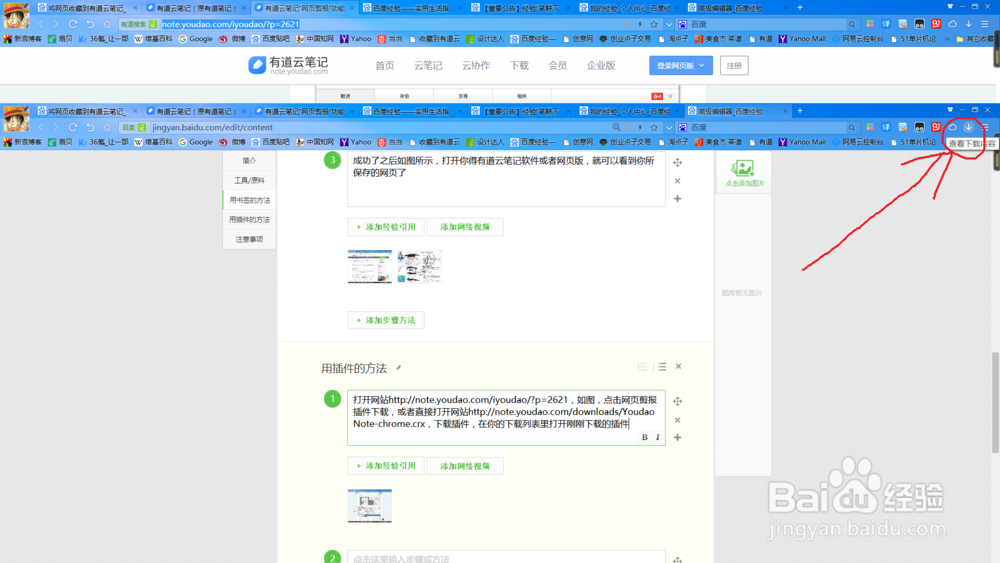
Task: Bookmark star in note.youdao.com address bar
Action: (x=654, y=24)
